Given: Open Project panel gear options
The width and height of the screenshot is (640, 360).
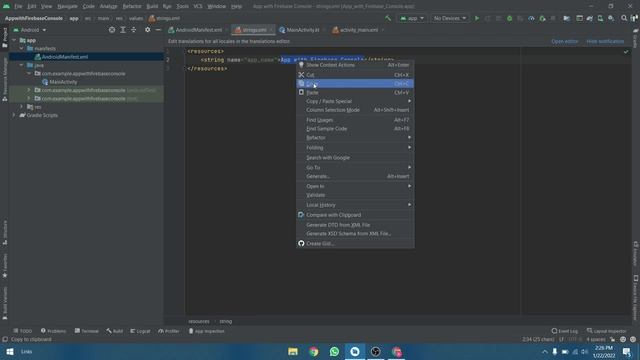Looking at the screenshot, I should point(147,30).
